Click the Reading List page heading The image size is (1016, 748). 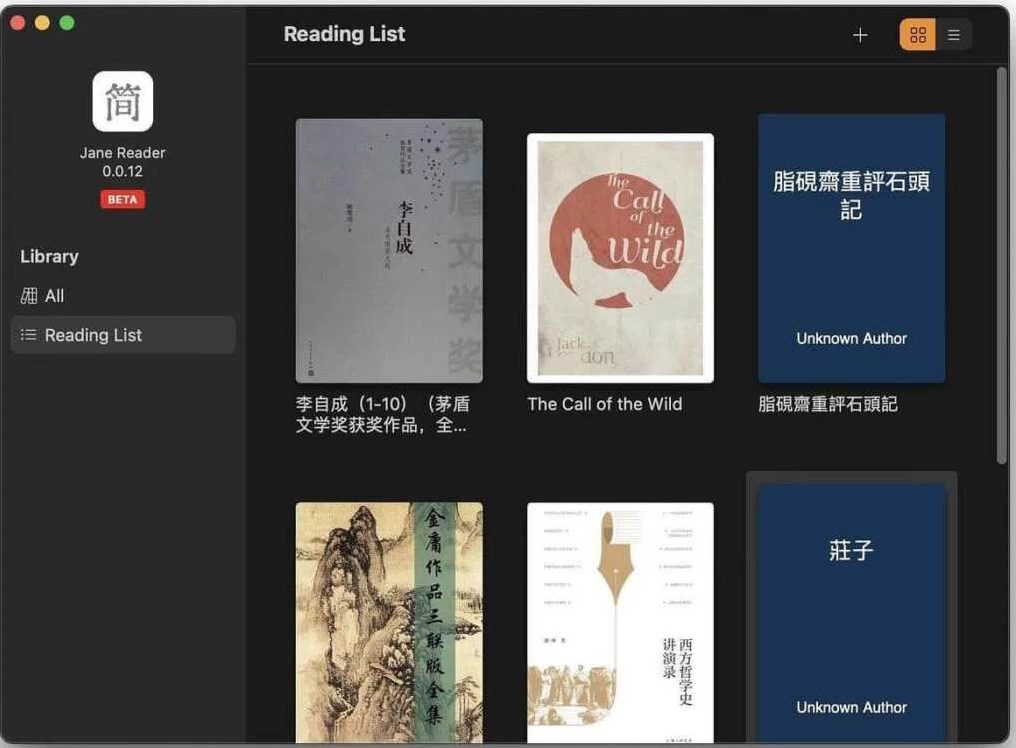[344, 34]
